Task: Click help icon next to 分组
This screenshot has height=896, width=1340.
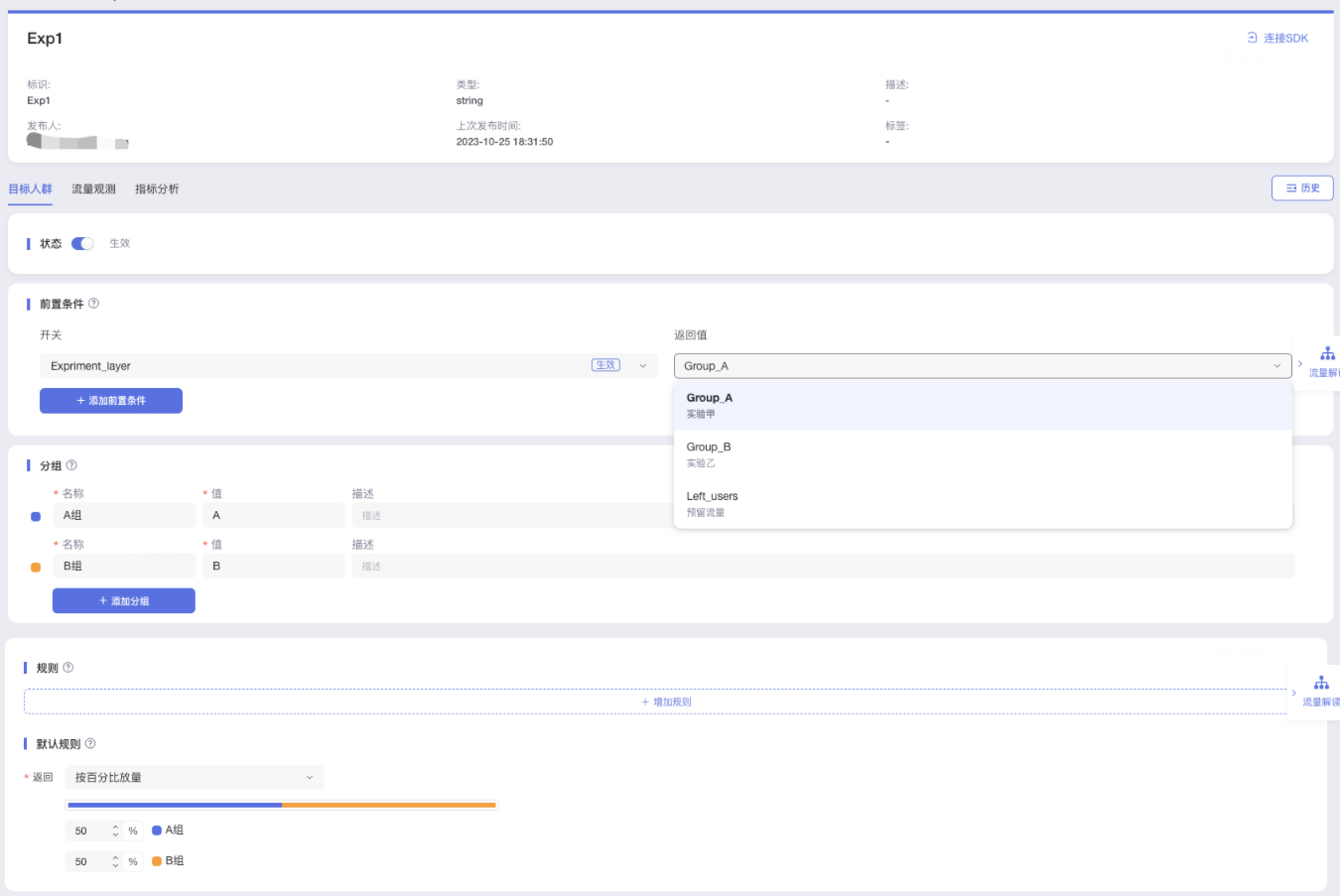Action: [x=71, y=465]
